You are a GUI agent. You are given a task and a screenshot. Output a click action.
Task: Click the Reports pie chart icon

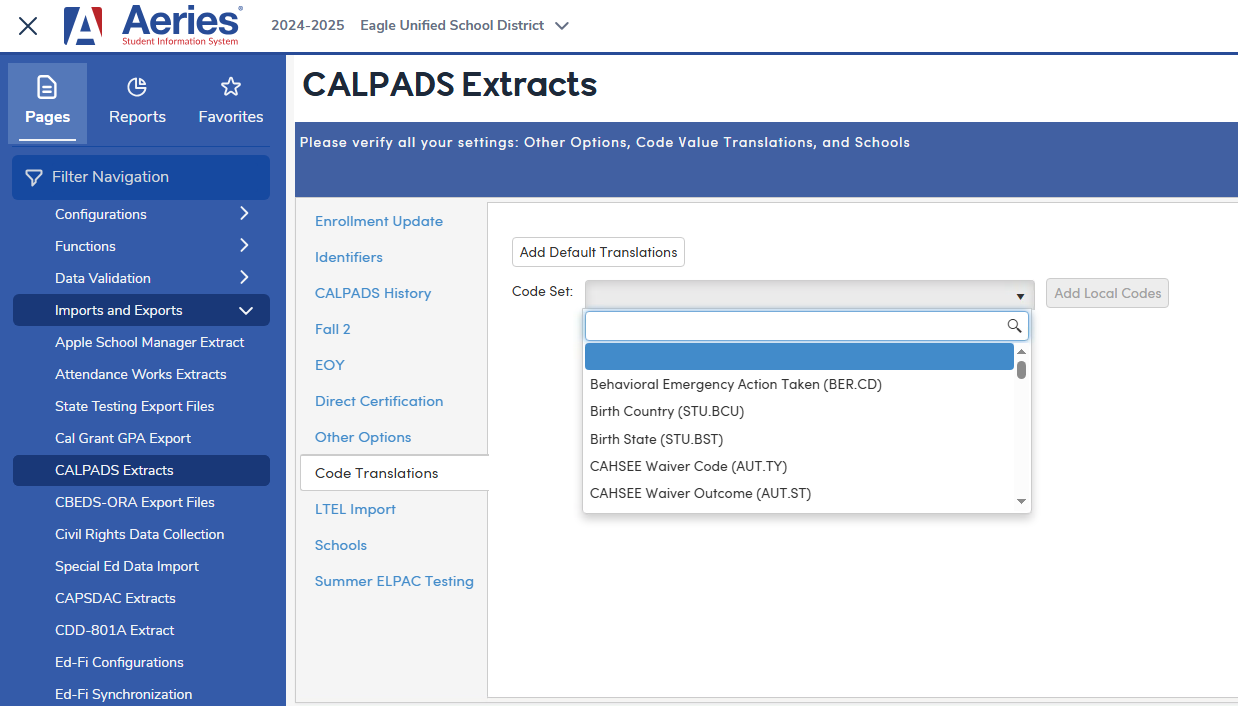(x=137, y=87)
